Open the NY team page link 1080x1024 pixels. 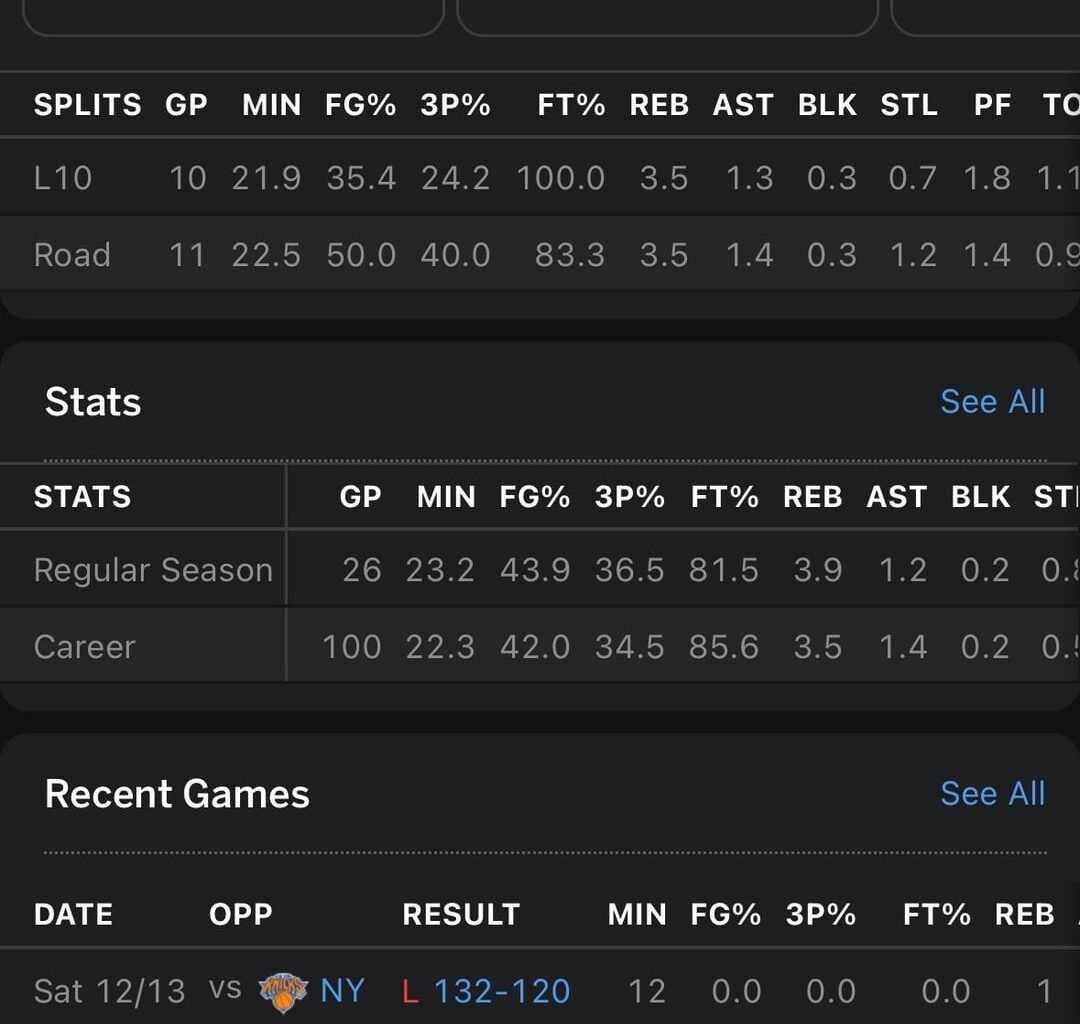[344, 991]
